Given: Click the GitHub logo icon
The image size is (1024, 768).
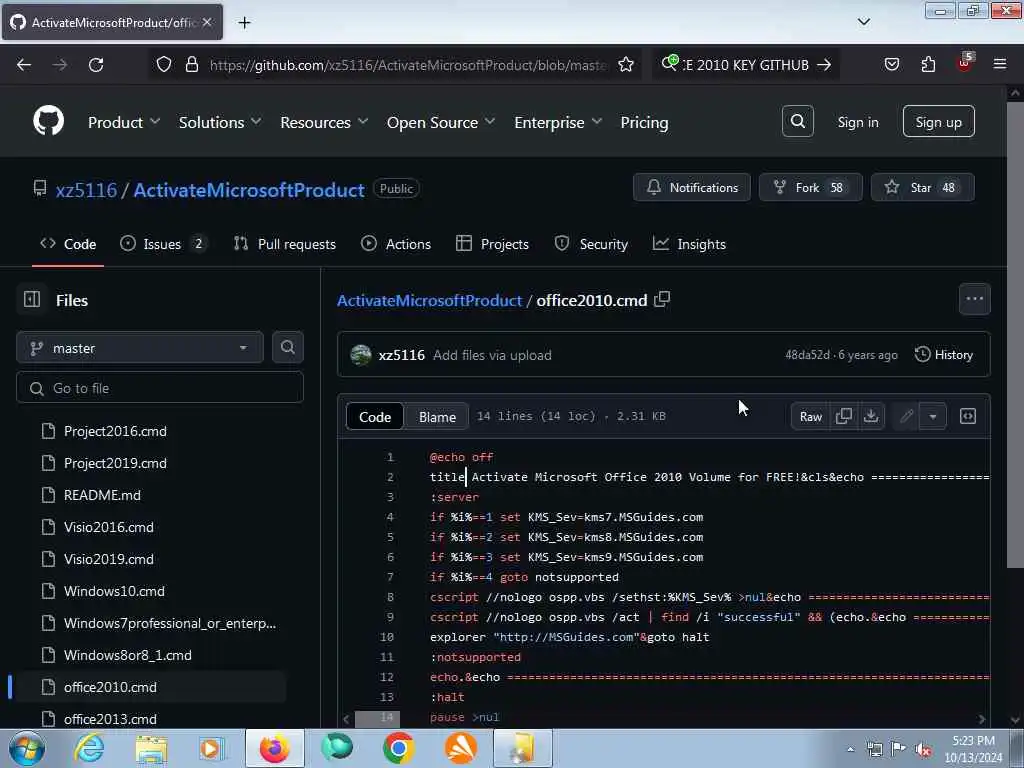Looking at the screenshot, I should pyautogui.click(x=48, y=121).
